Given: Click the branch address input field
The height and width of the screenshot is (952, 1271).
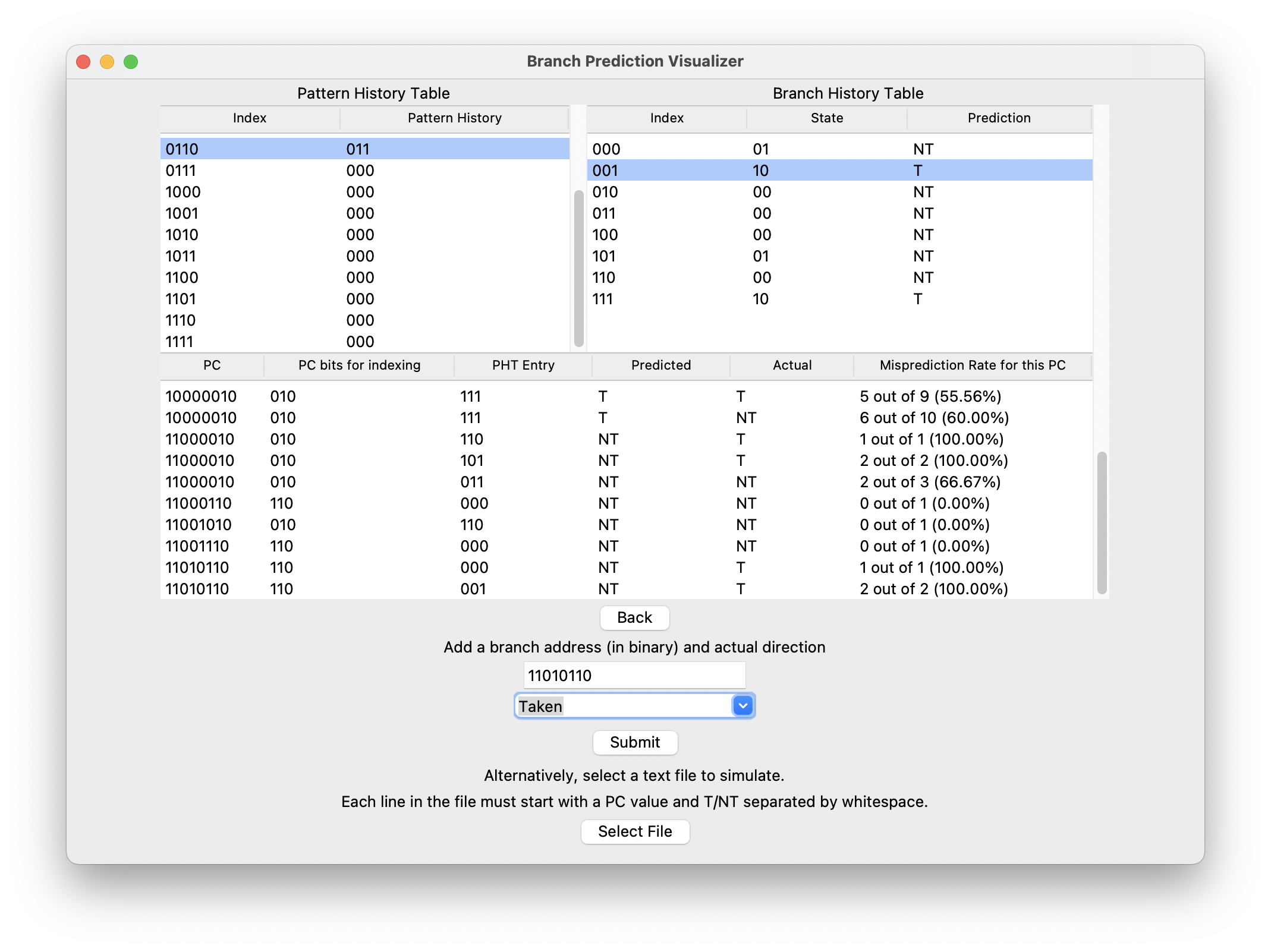Looking at the screenshot, I should [634, 676].
